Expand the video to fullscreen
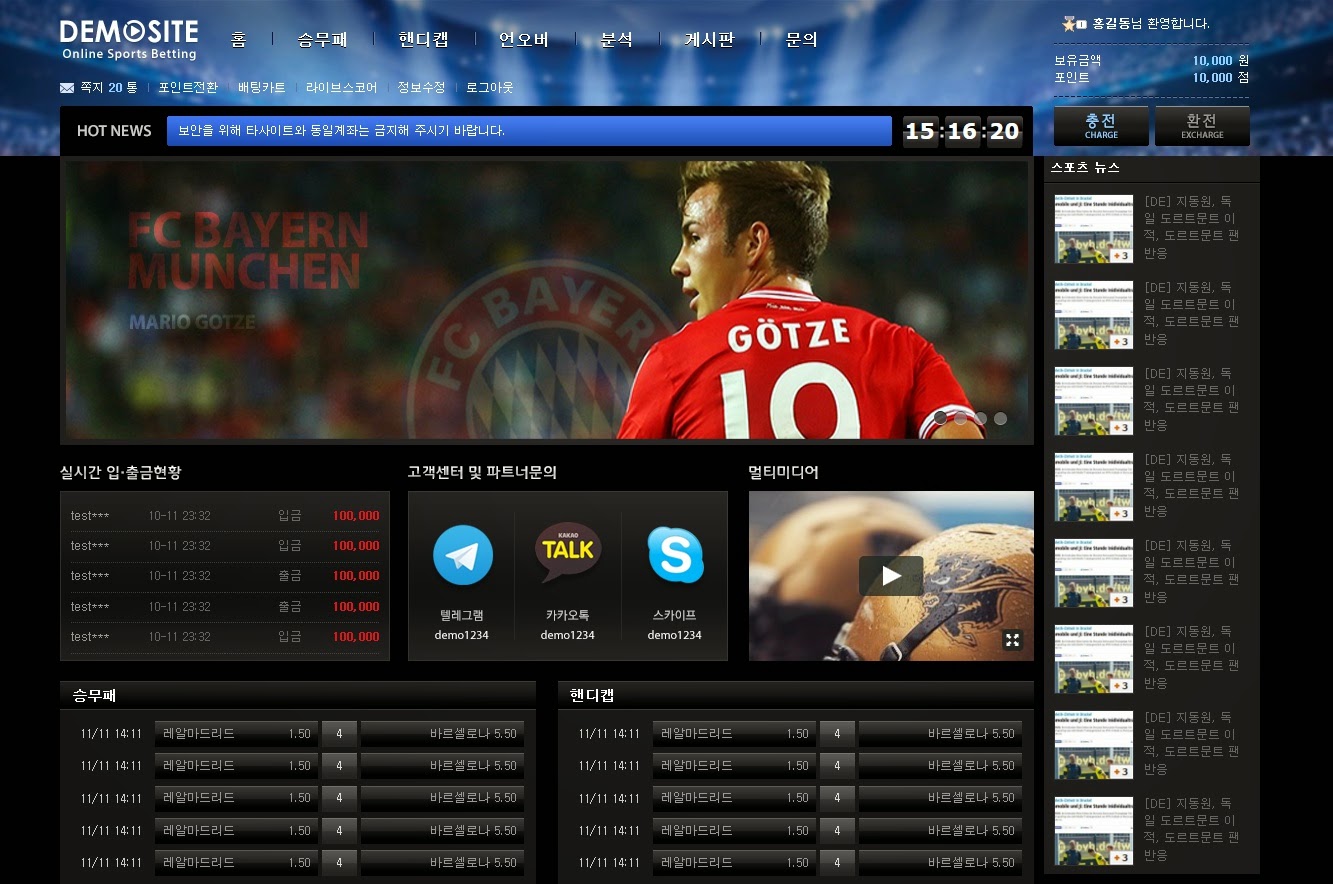The image size is (1333, 884). click(1012, 640)
